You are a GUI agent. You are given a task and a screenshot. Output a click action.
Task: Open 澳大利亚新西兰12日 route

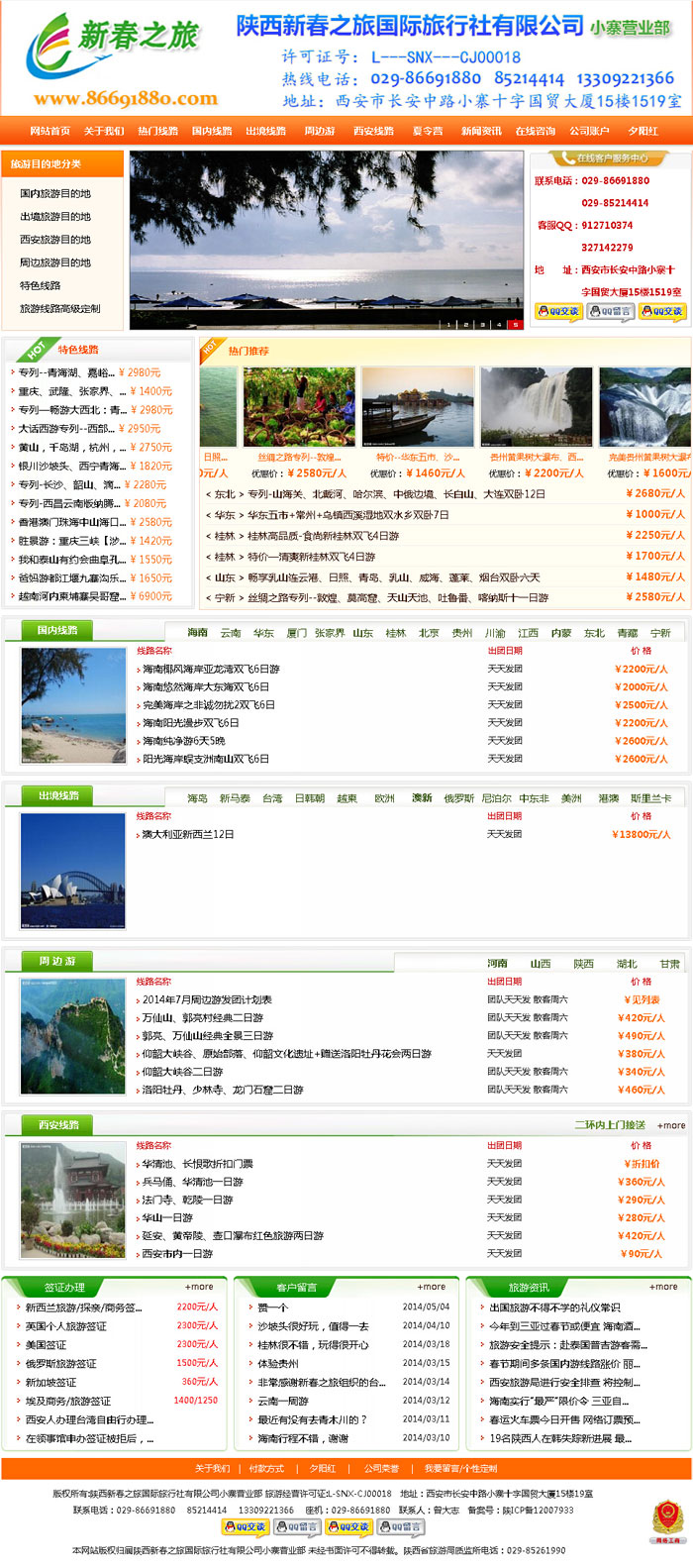(188, 834)
